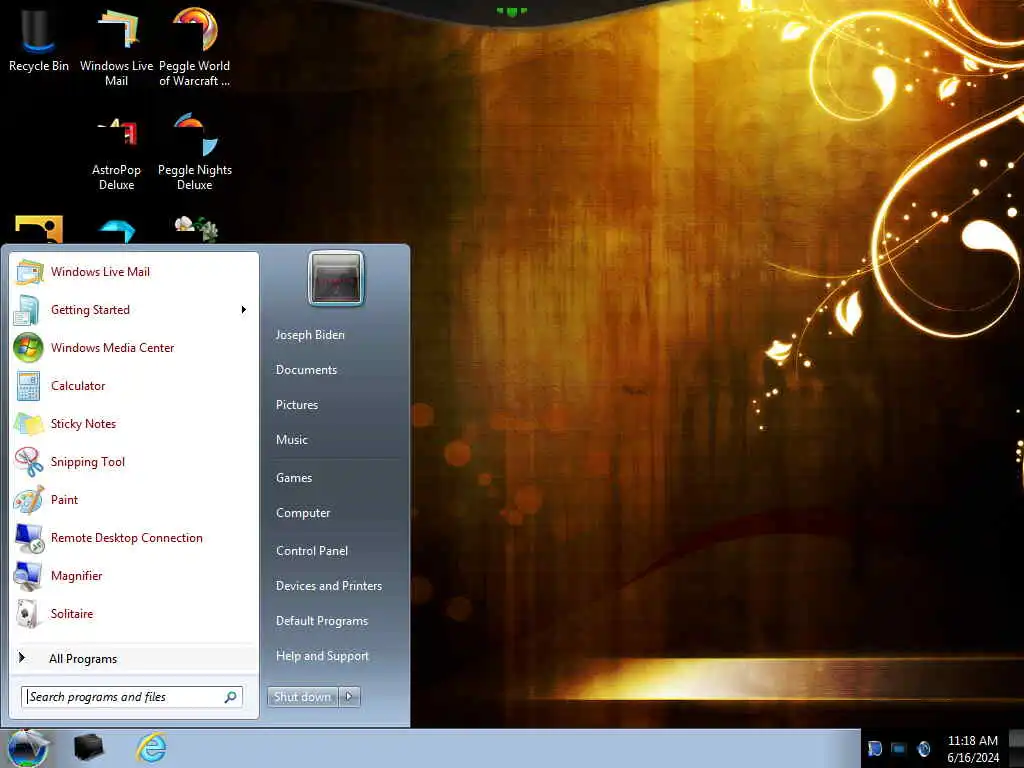1024x768 pixels.
Task: Click the user account picture
Action: pos(336,279)
